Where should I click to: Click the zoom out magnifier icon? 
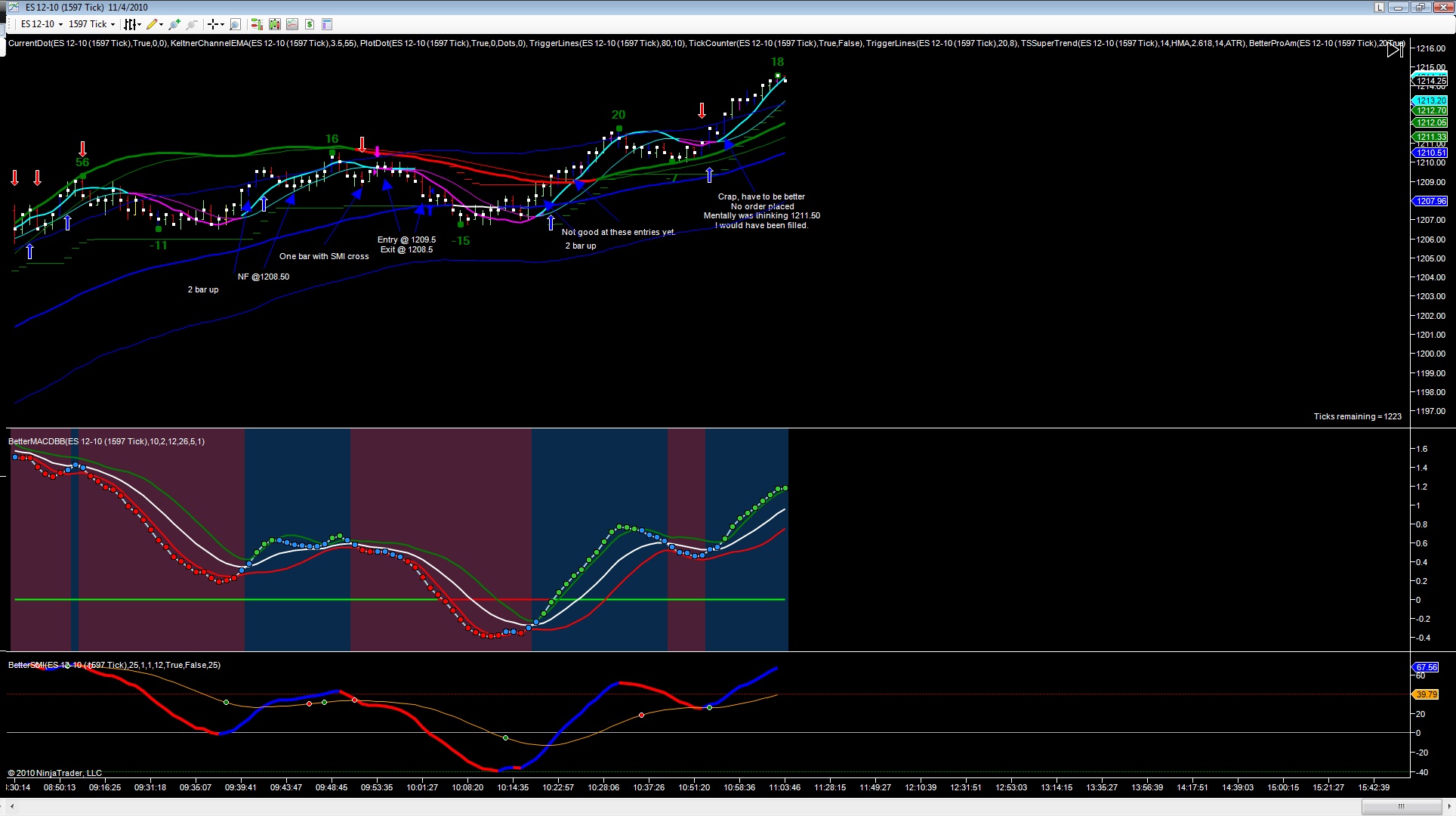coord(192,24)
